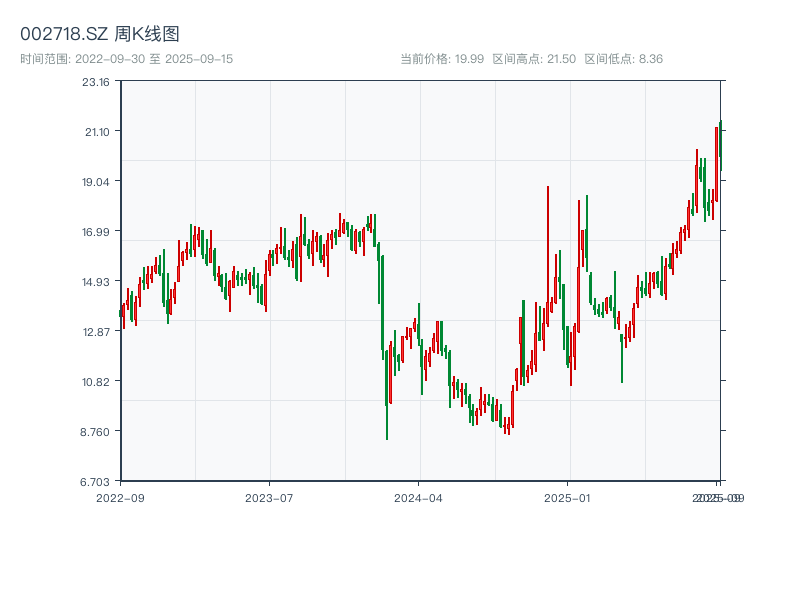
Task: Select the 2023-07 x-axis date label
Action: [270, 497]
